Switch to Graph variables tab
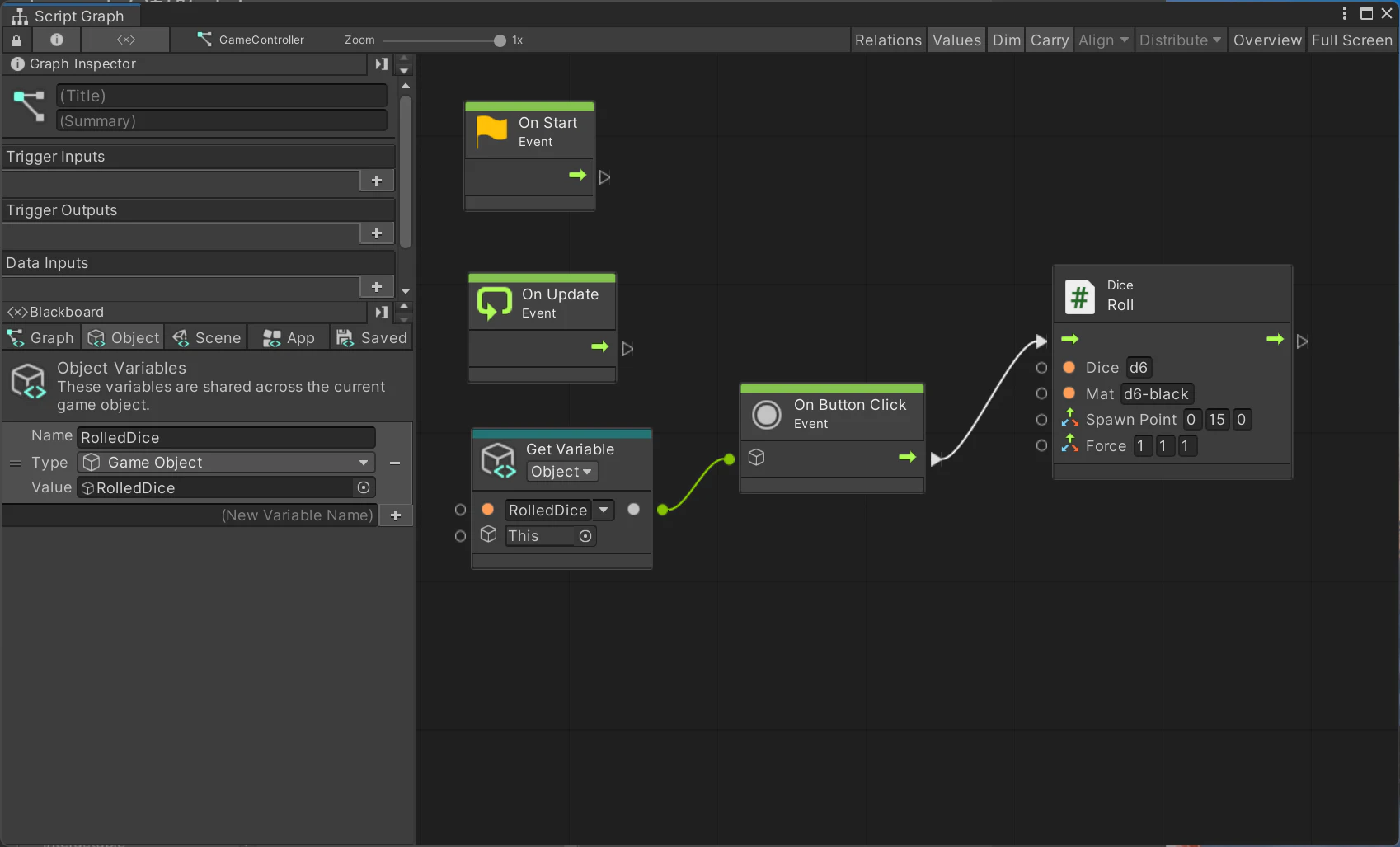This screenshot has width=1400, height=847. 40,338
